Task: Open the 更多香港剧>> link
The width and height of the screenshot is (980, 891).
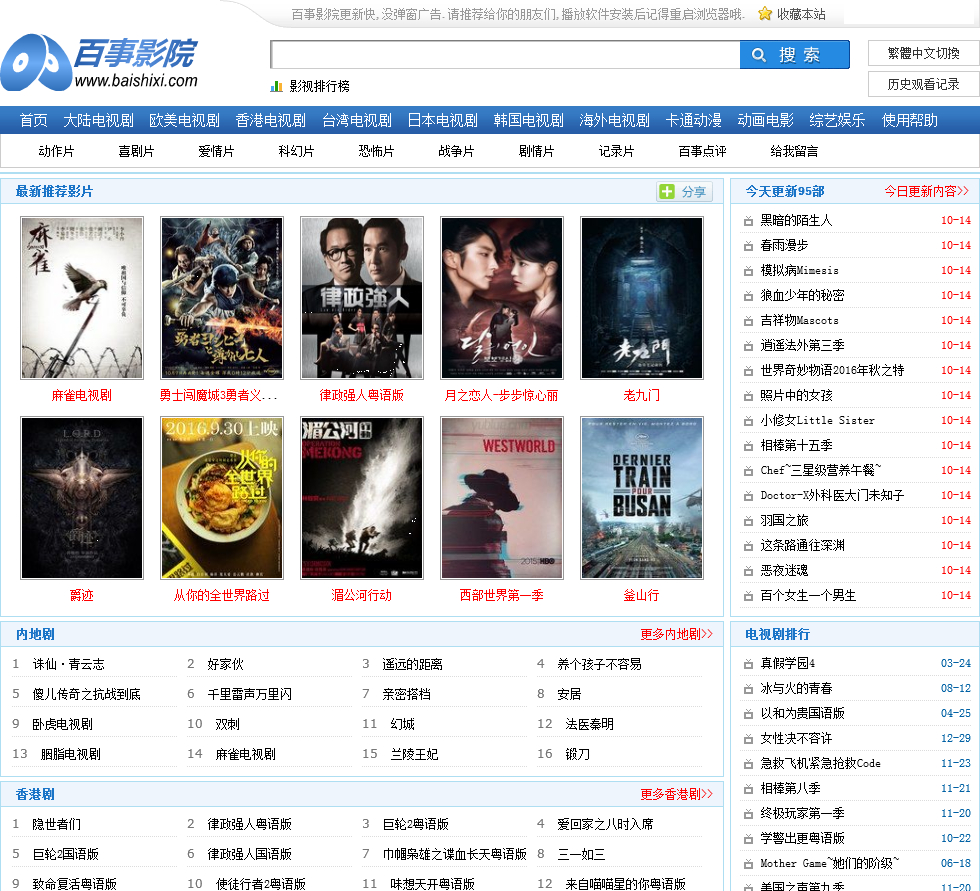Action: [x=676, y=794]
